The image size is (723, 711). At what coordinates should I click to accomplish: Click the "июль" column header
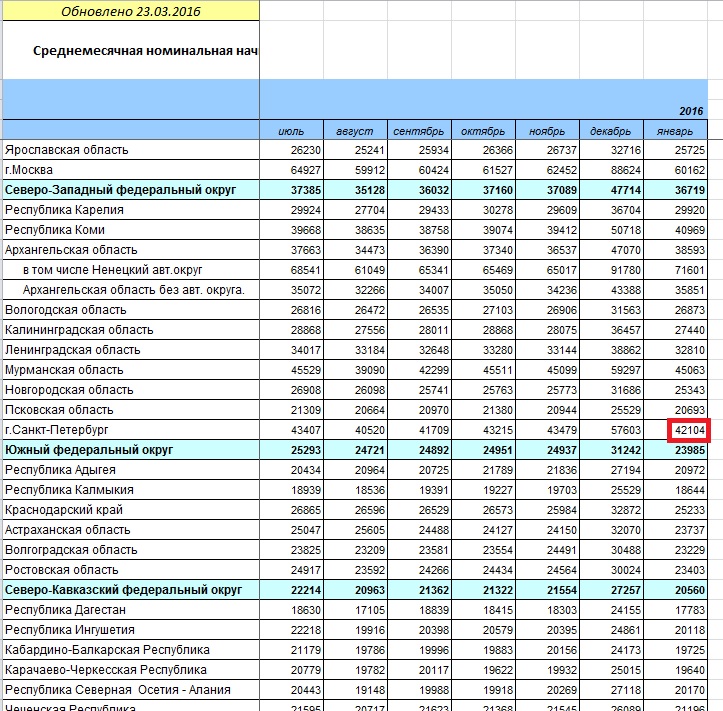(x=292, y=131)
